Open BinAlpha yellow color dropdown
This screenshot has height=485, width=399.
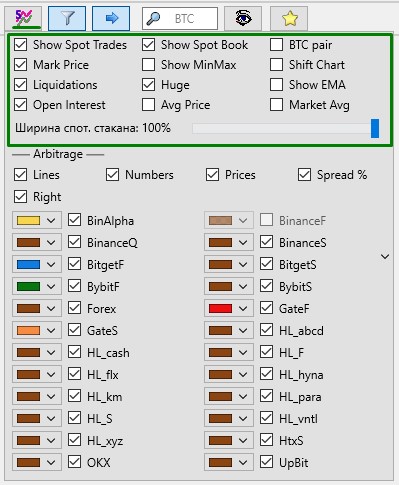coord(37,220)
